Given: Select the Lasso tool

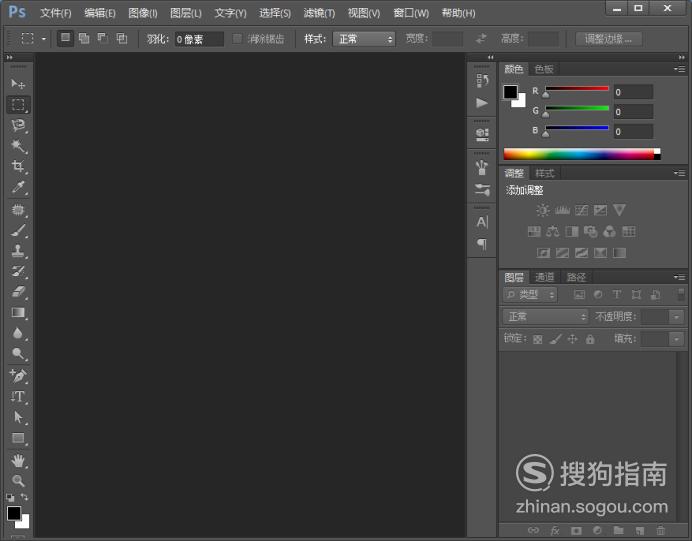Looking at the screenshot, I should [18, 125].
